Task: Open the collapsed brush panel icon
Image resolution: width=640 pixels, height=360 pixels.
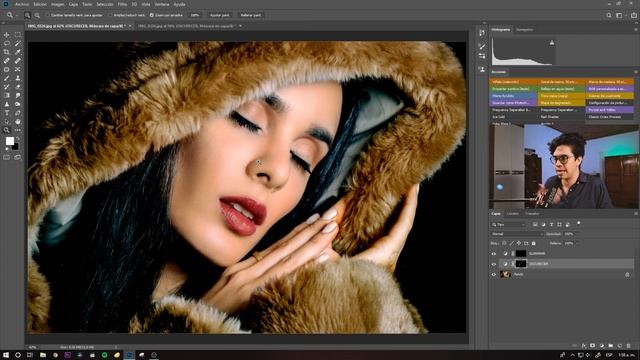Action: tap(482, 46)
